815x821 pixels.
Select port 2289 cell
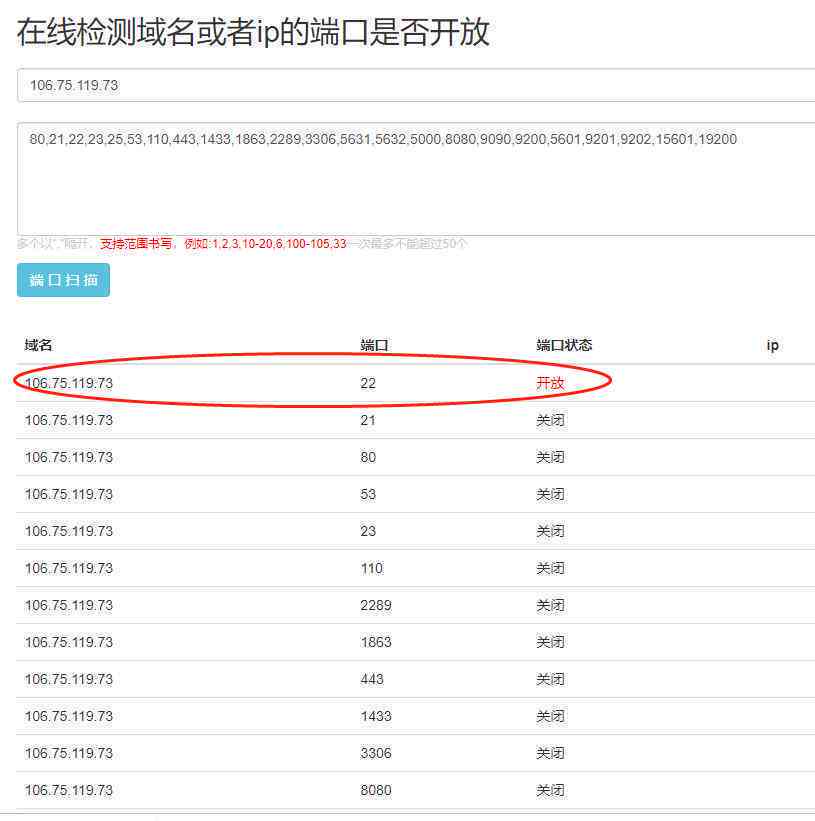click(x=376, y=605)
